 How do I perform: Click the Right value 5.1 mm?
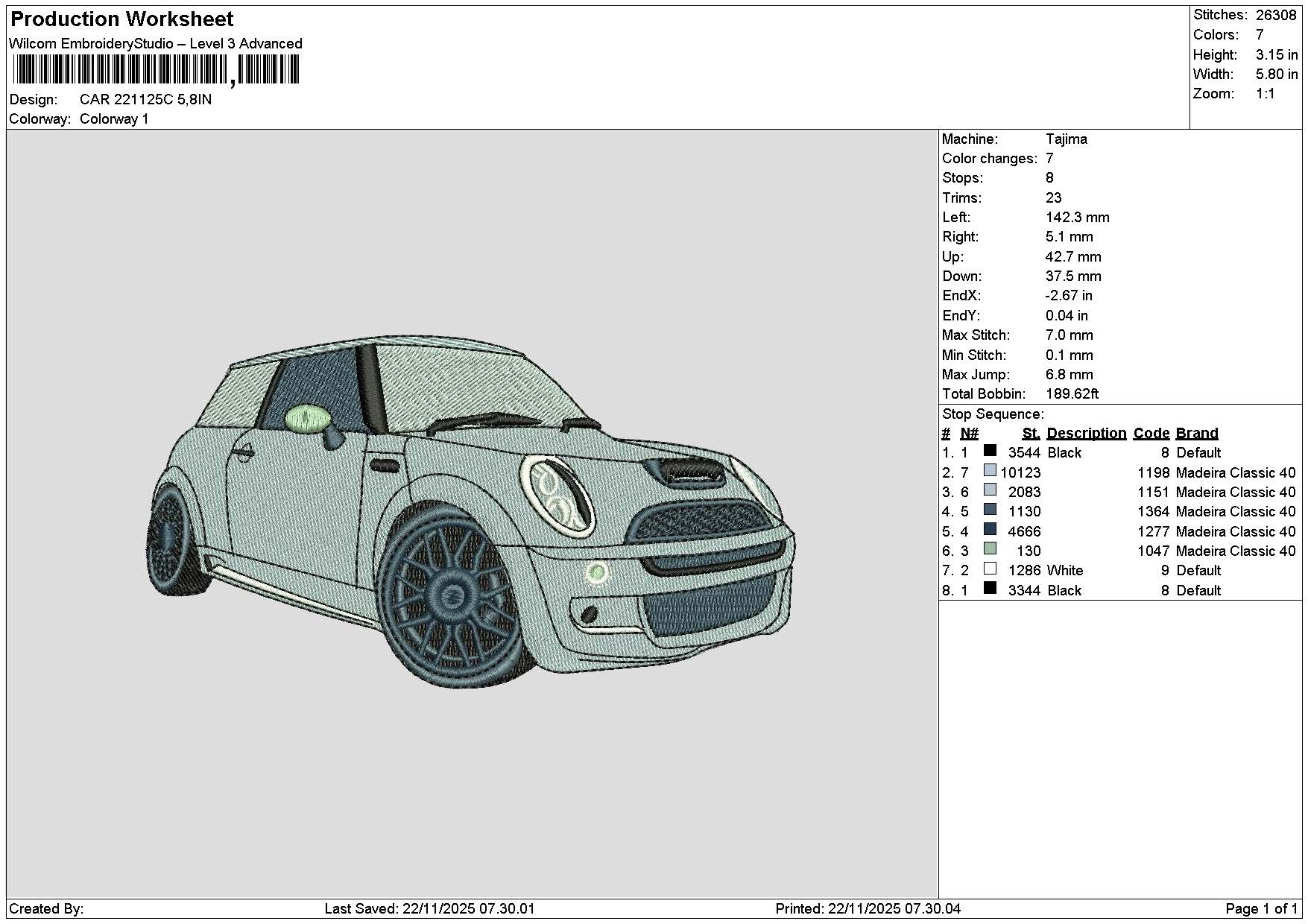point(1069,237)
